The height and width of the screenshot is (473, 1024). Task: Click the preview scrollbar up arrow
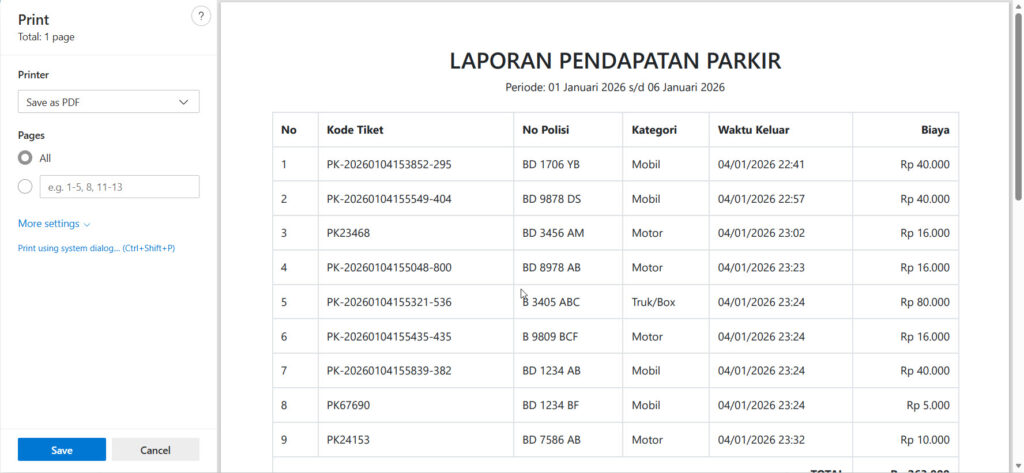coord(1017,6)
